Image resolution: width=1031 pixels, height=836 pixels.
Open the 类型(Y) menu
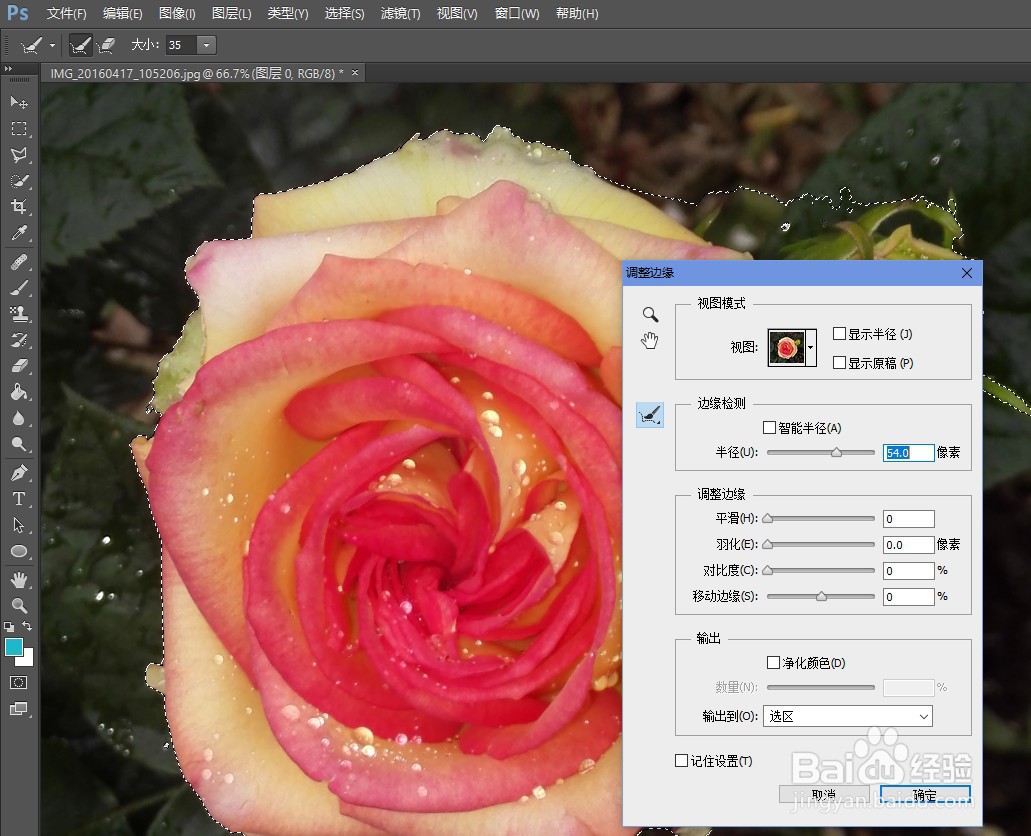(287, 13)
